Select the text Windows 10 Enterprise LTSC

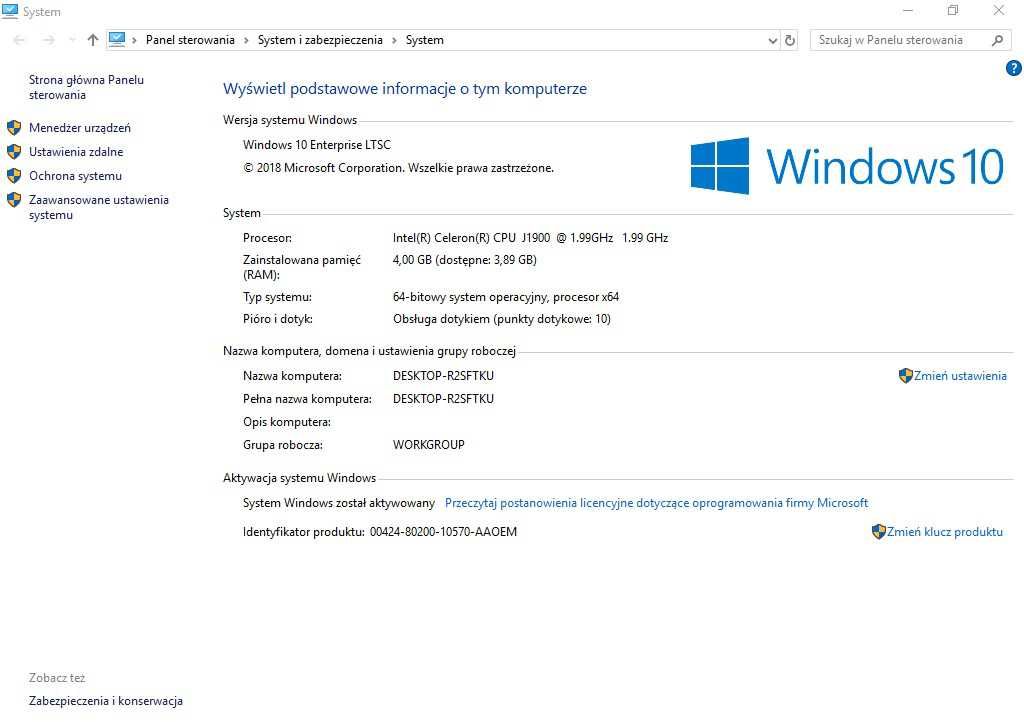317,145
